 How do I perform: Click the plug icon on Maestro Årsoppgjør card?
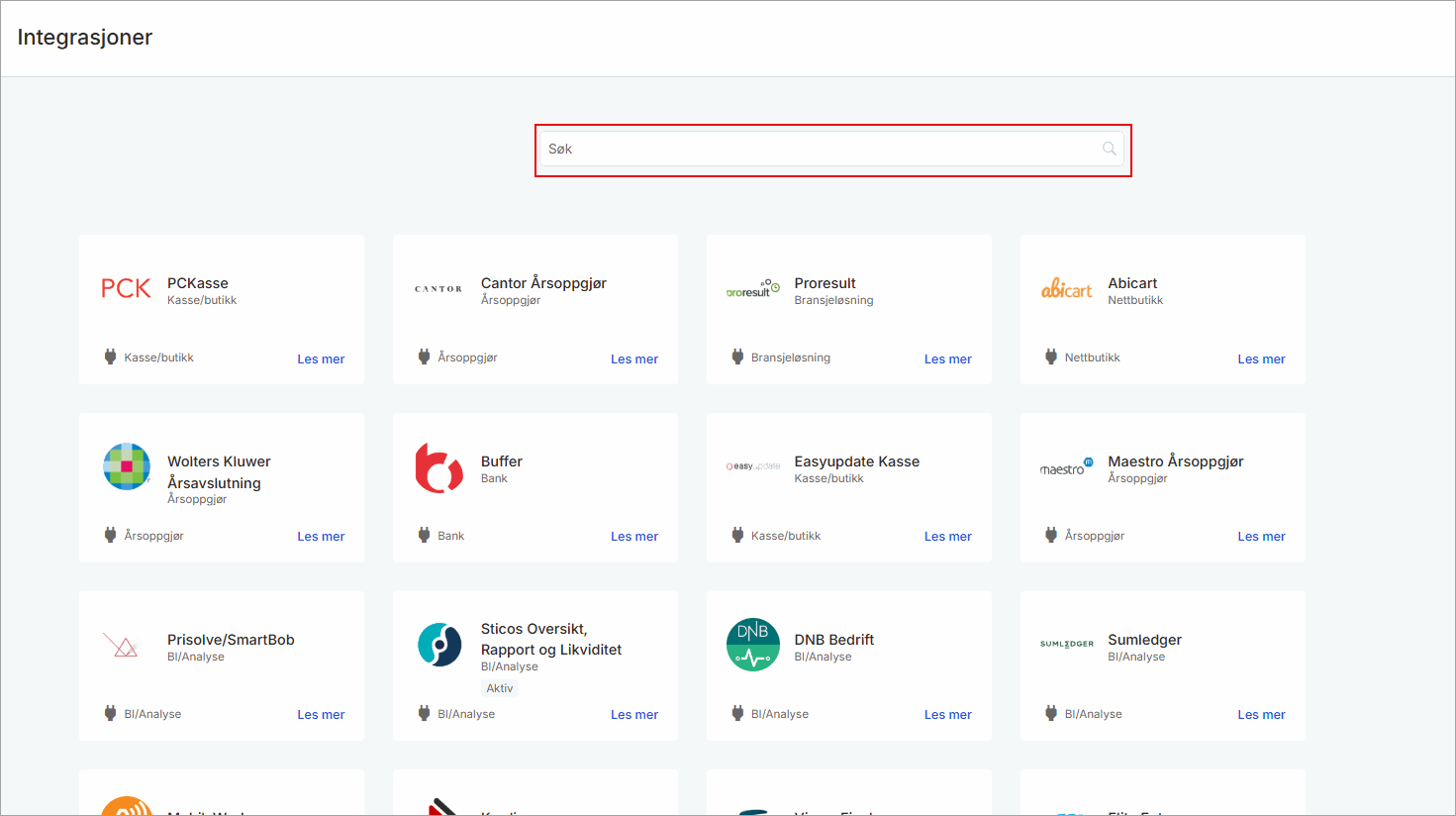coord(1051,535)
